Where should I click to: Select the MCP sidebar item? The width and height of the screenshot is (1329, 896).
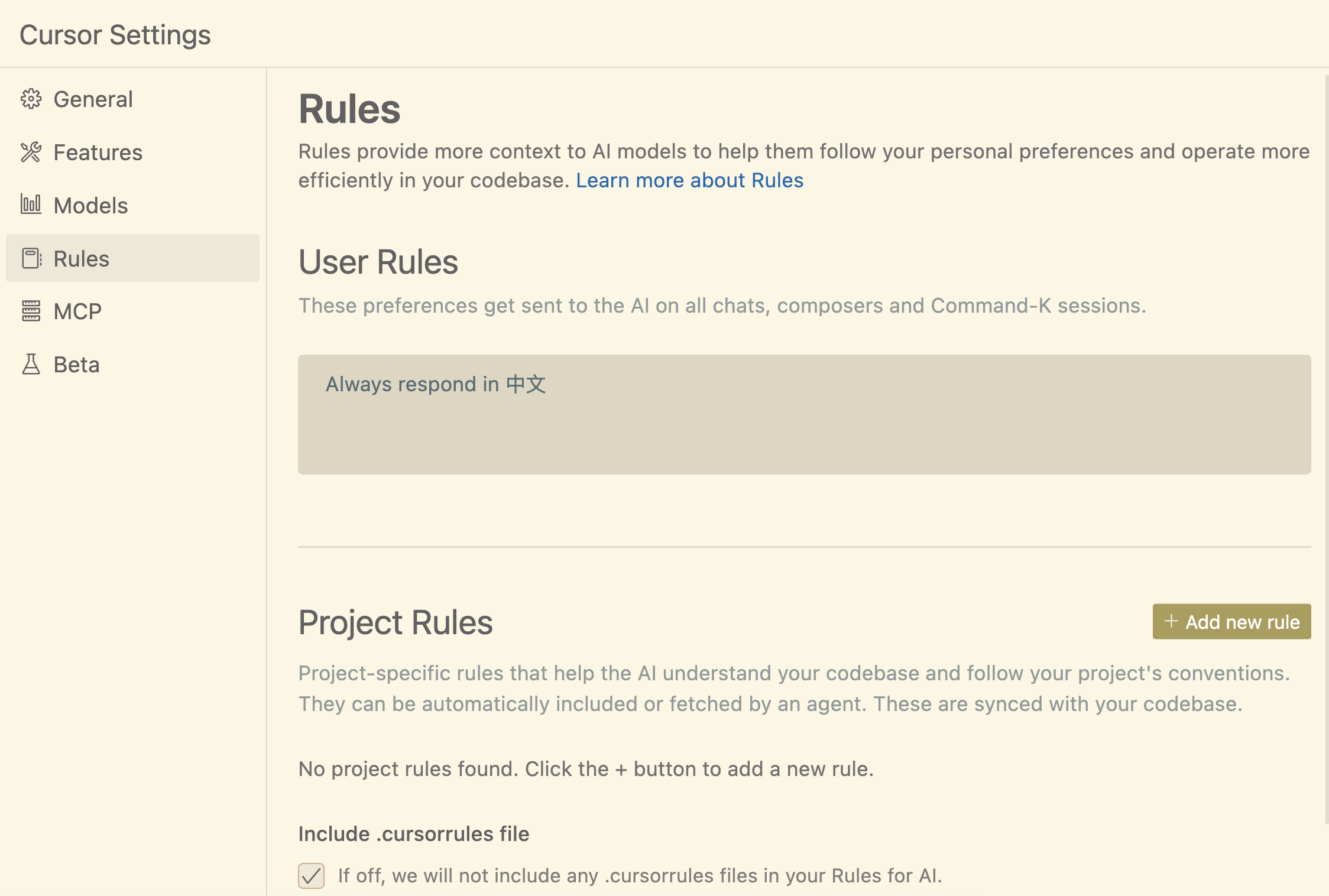pyautogui.click(x=132, y=311)
